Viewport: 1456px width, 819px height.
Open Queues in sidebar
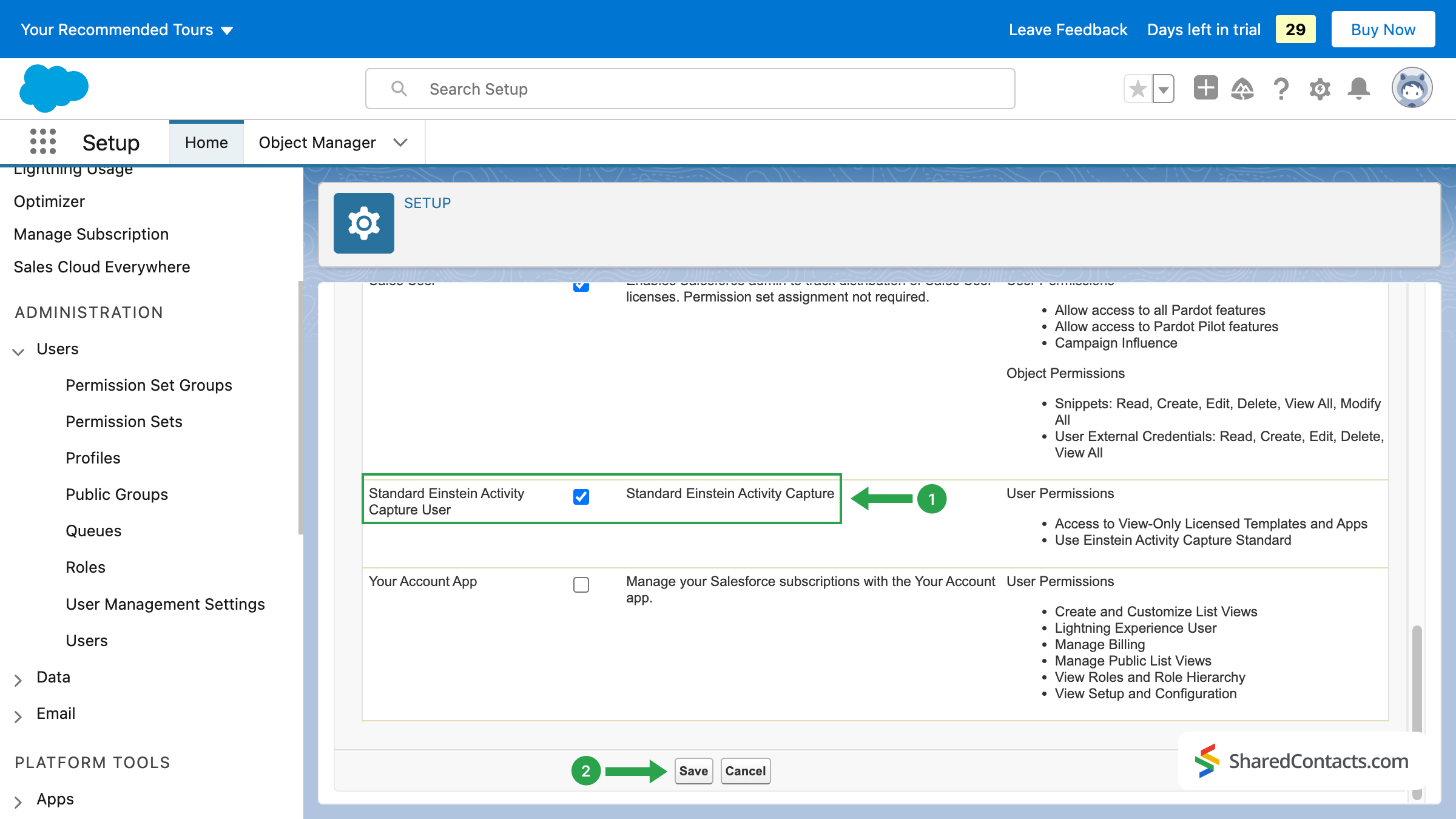pos(93,531)
